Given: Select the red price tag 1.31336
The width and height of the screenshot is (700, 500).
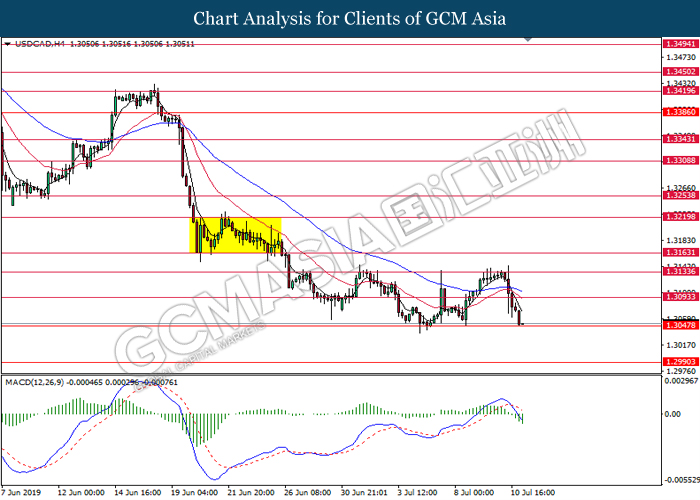Looking at the screenshot, I should (x=681, y=271).
